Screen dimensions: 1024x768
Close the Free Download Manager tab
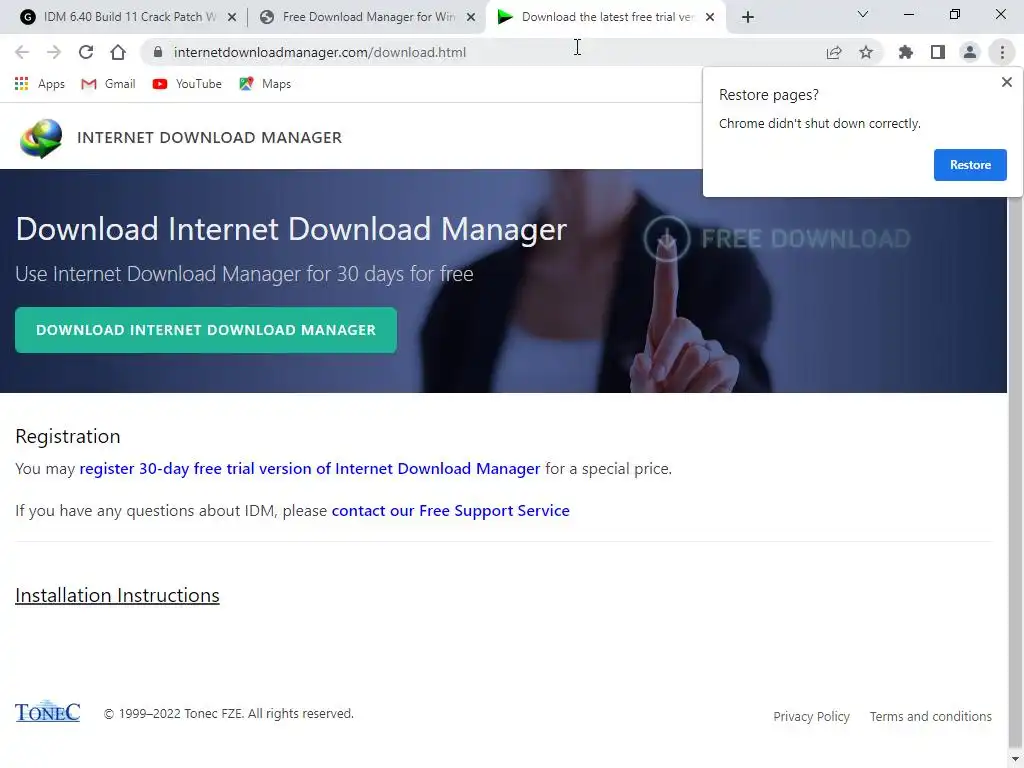[471, 17]
